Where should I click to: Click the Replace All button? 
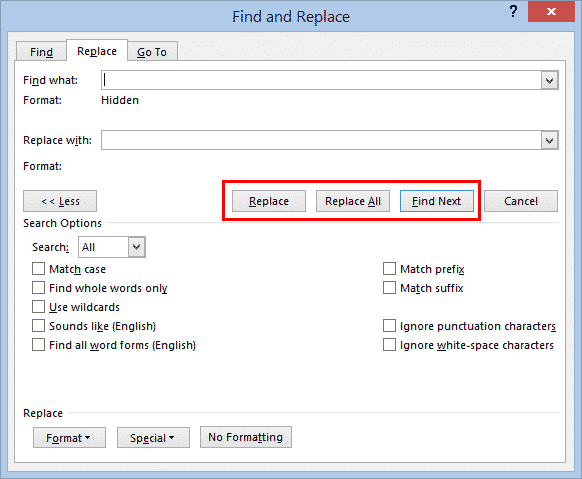tap(353, 201)
